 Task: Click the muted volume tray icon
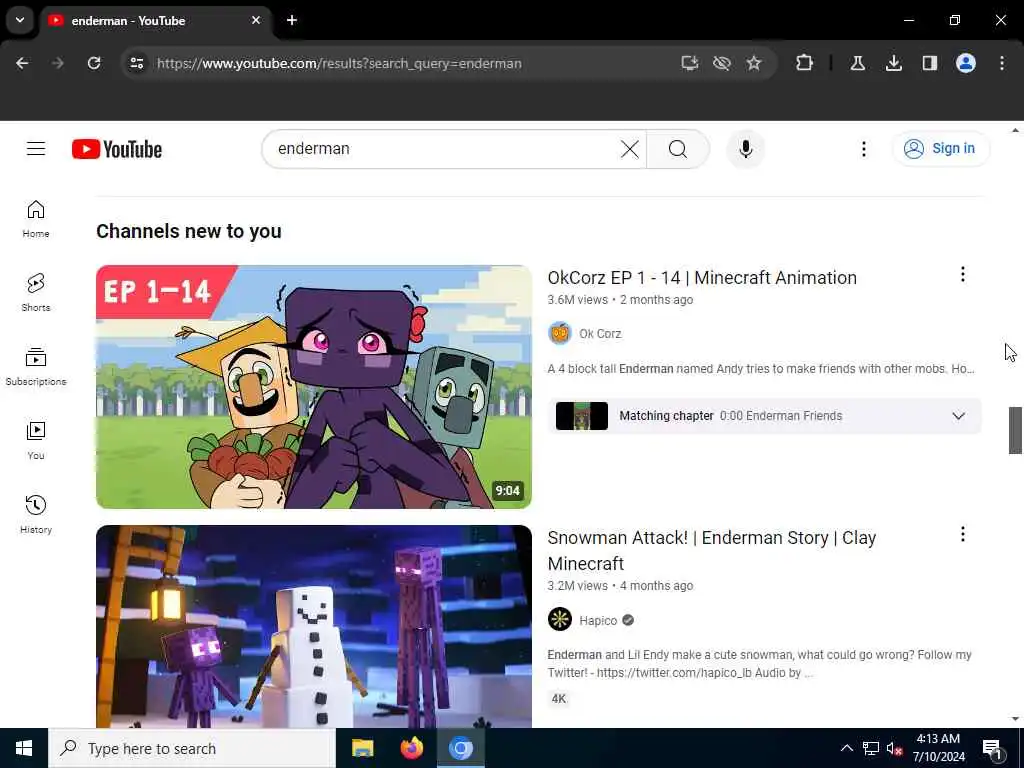pyautogui.click(x=894, y=748)
